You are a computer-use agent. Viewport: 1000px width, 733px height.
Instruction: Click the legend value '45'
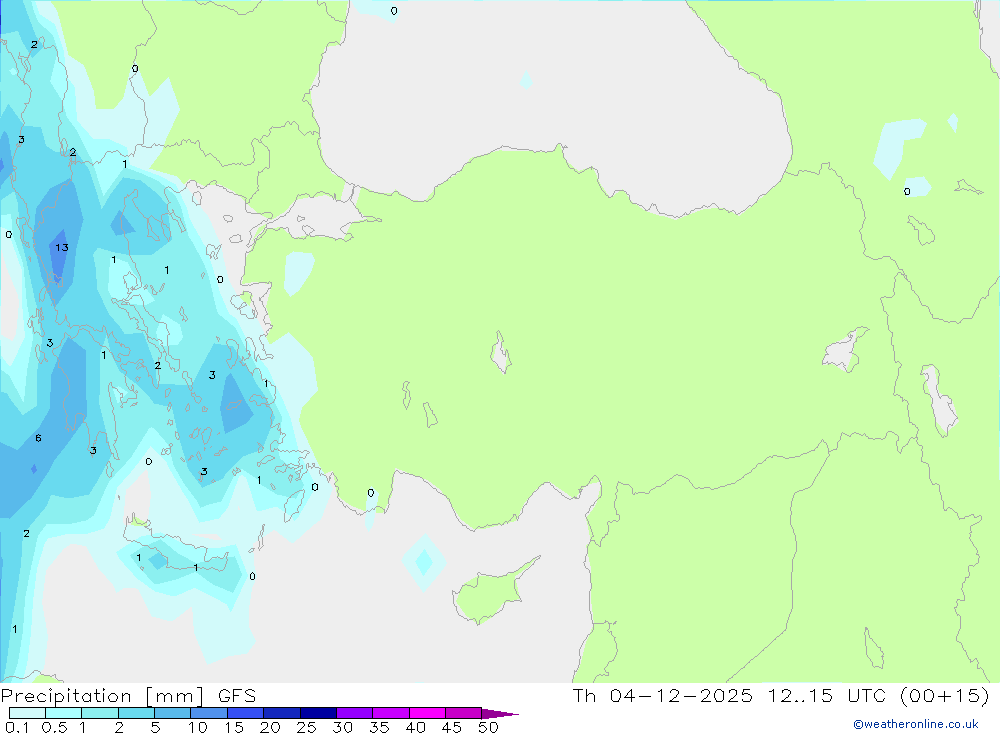[x=452, y=727]
